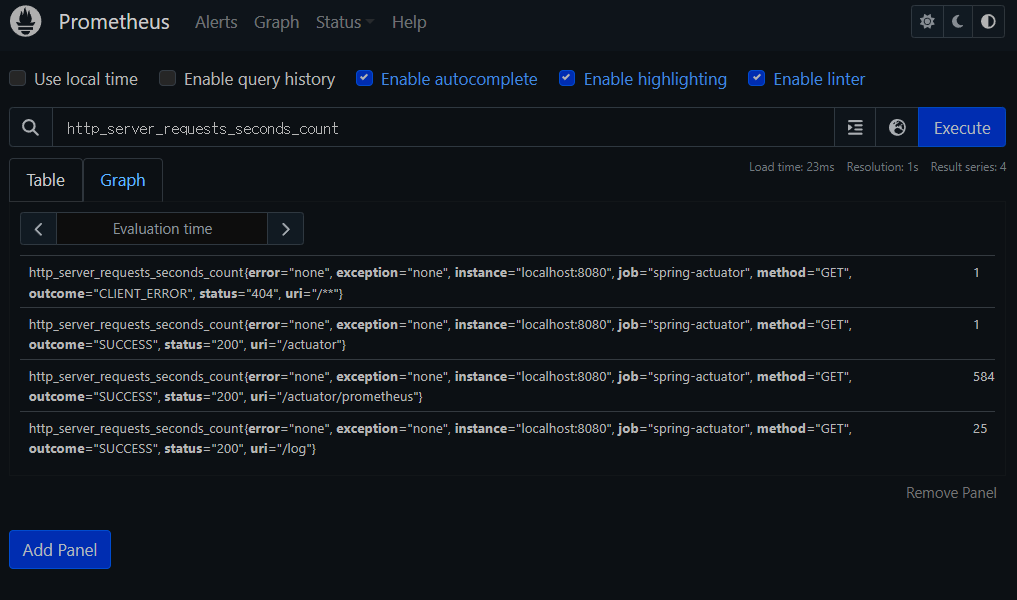Viewport: 1017px width, 600px height.
Task: Turn off Enable linter checkbox
Action: [x=756, y=78]
